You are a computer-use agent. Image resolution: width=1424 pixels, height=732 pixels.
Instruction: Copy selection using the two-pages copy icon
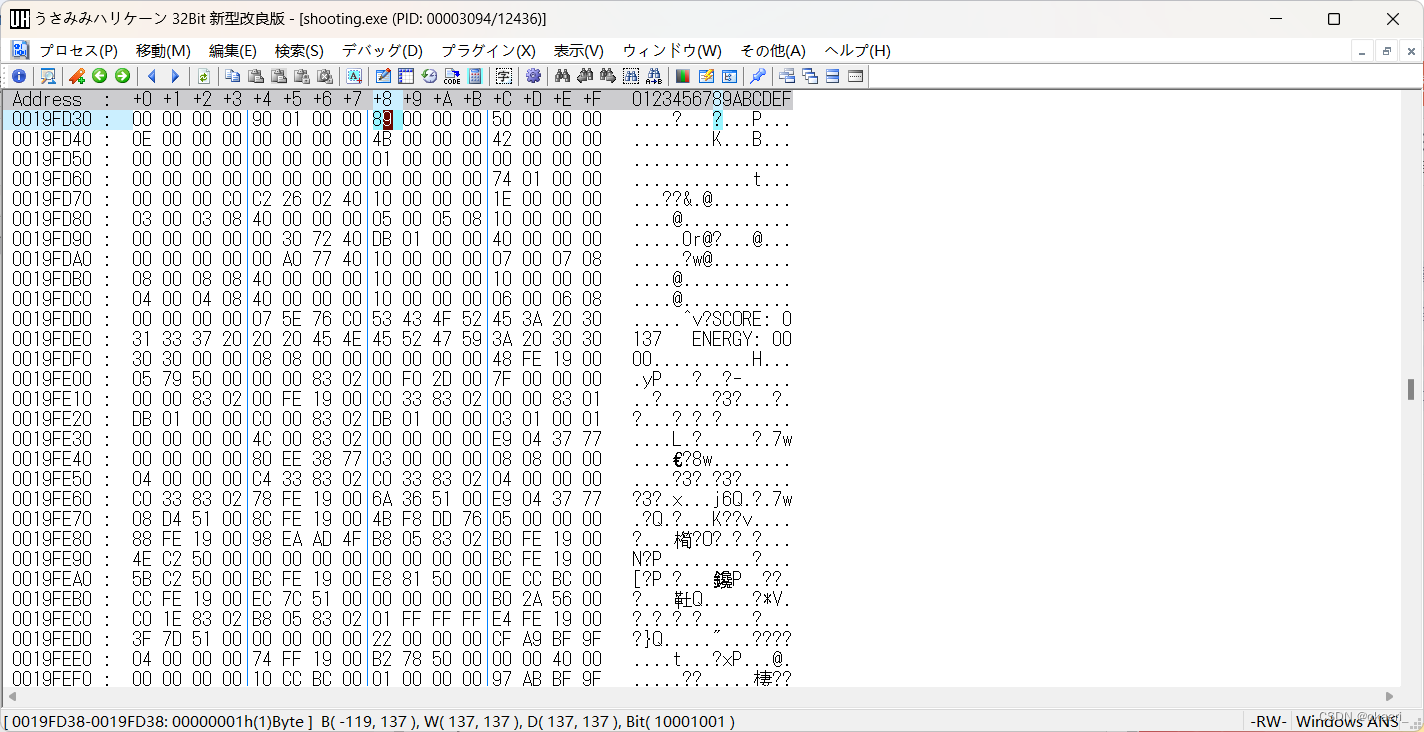(x=232, y=76)
